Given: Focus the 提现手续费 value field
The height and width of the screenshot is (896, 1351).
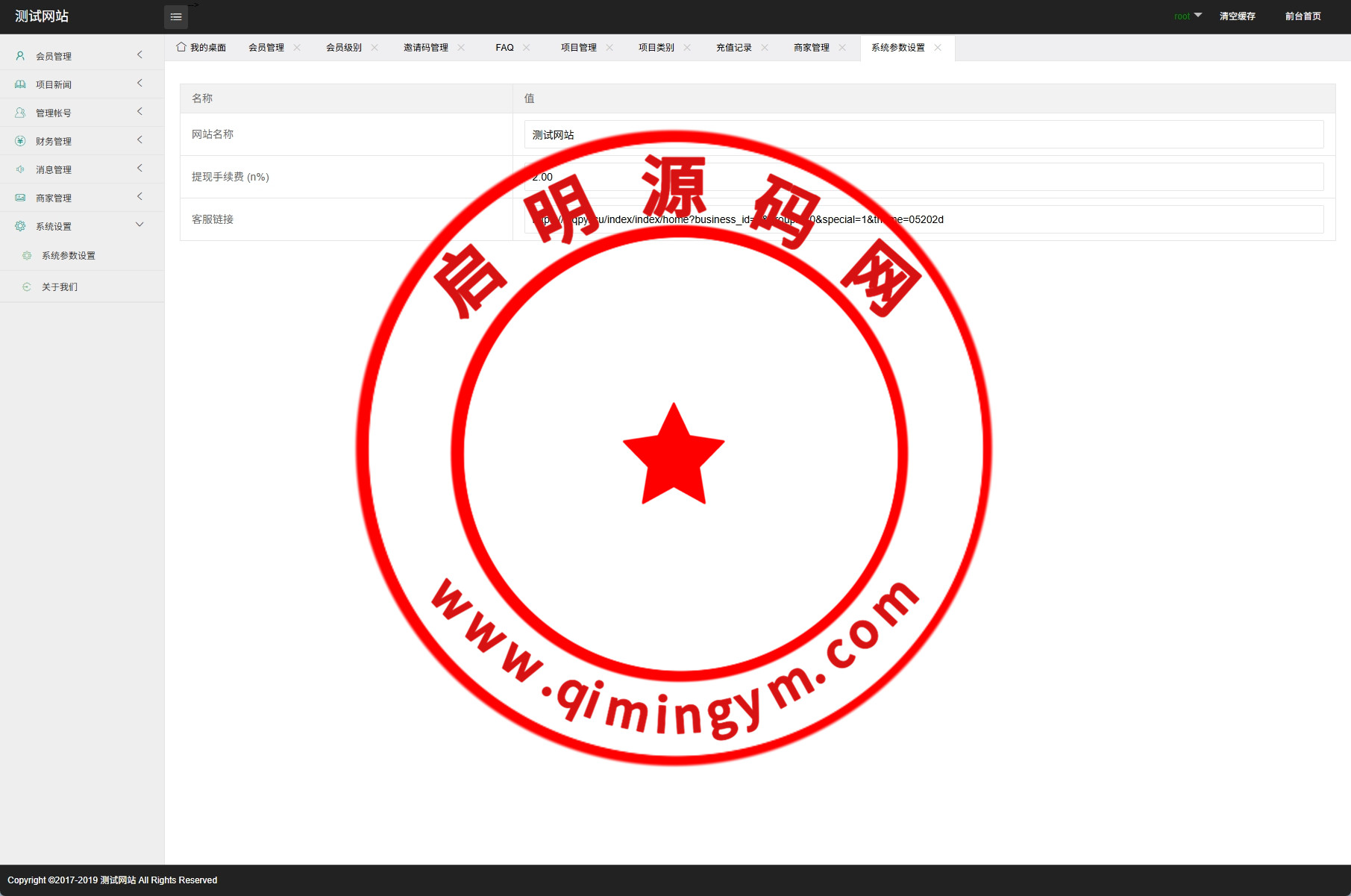Looking at the screenshot, I should click(x=924, y=177).
